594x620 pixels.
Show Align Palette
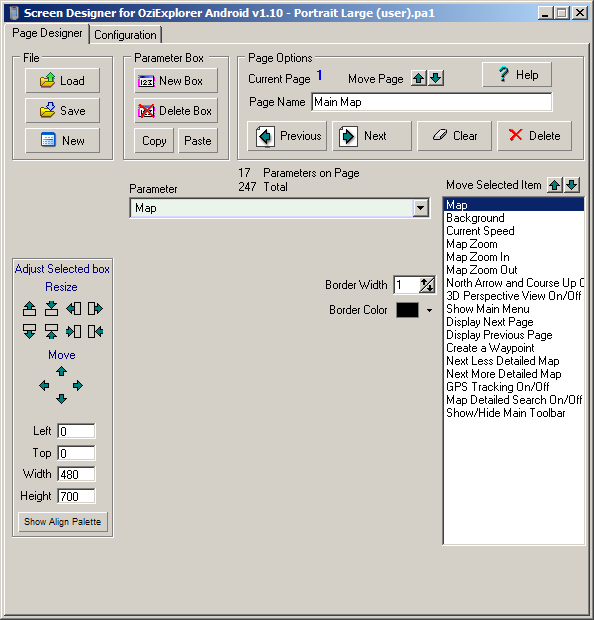pos(62,522)
